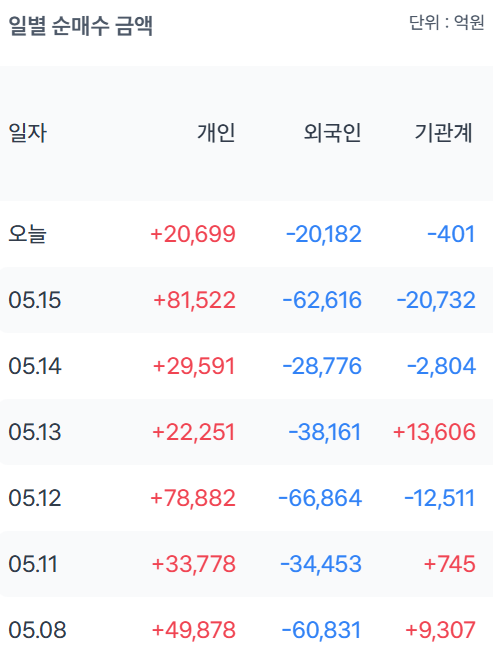This screenshot has width=493, height=650.
Task: Click the 05.14 date row
Action: point(246,366)
